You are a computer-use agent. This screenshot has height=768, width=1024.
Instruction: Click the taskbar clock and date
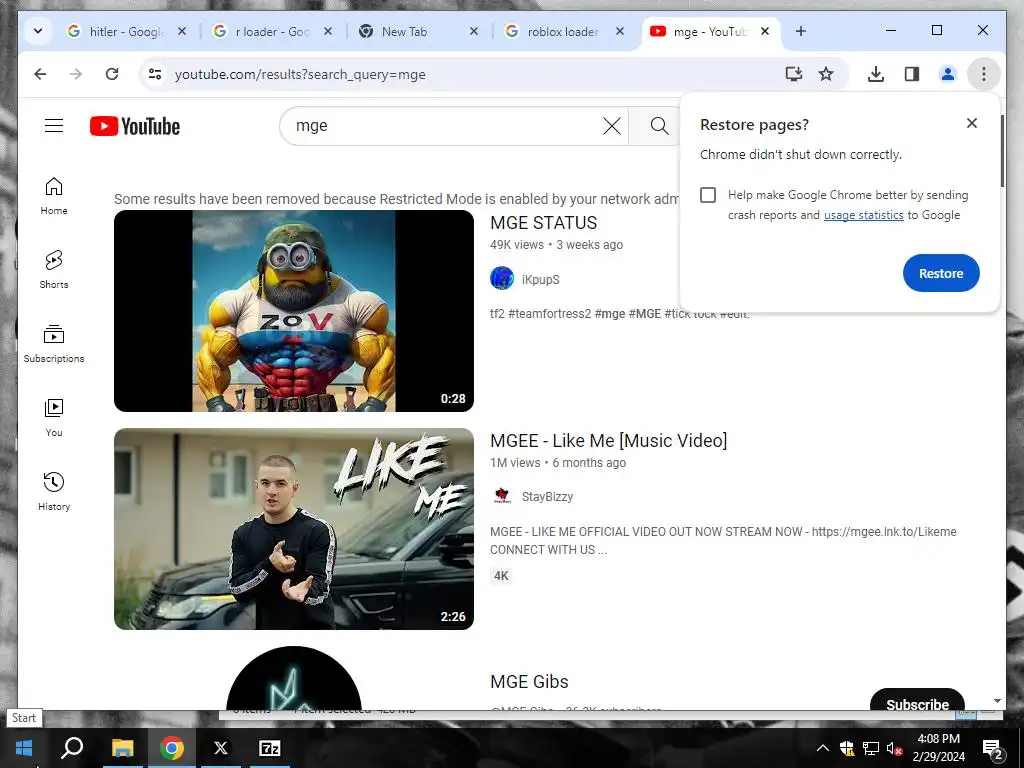tap(938, 748)
